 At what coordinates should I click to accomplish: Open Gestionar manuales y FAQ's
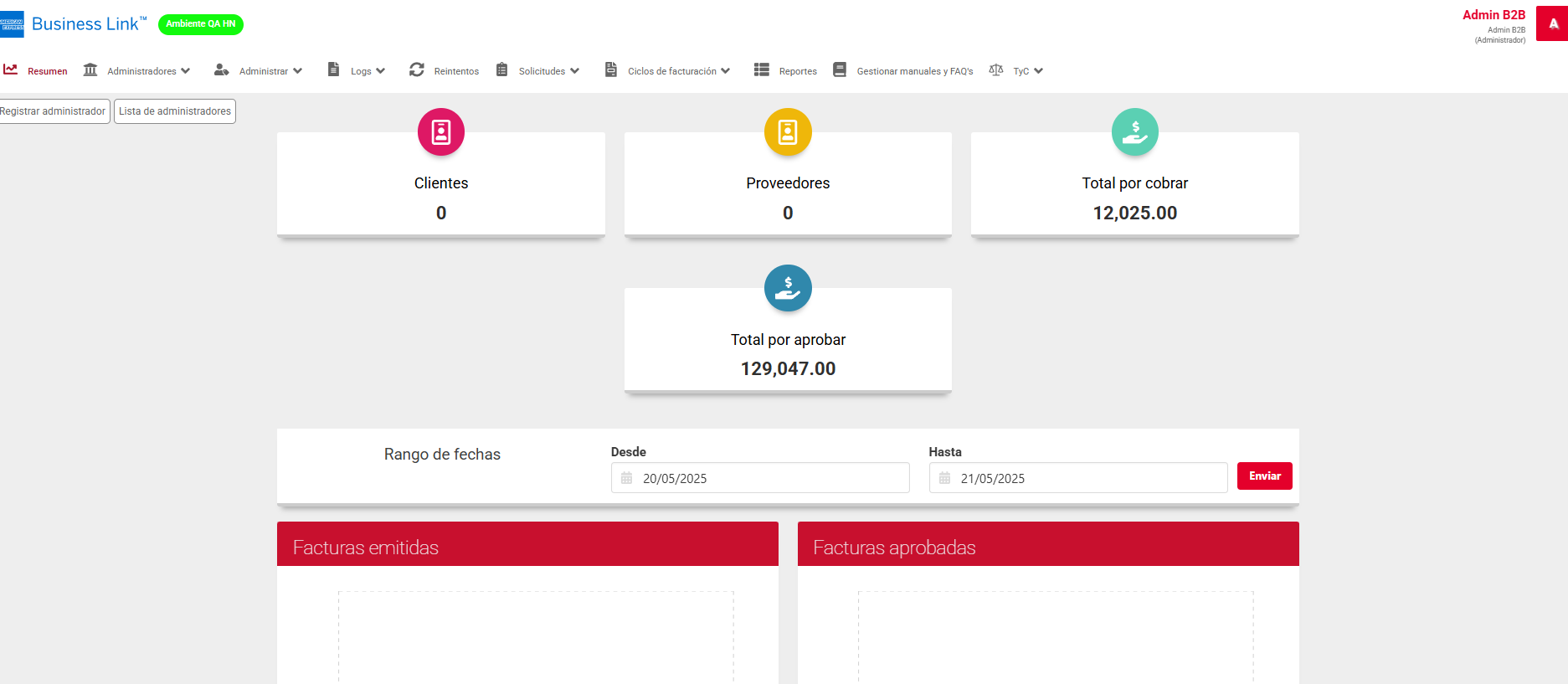914,71
